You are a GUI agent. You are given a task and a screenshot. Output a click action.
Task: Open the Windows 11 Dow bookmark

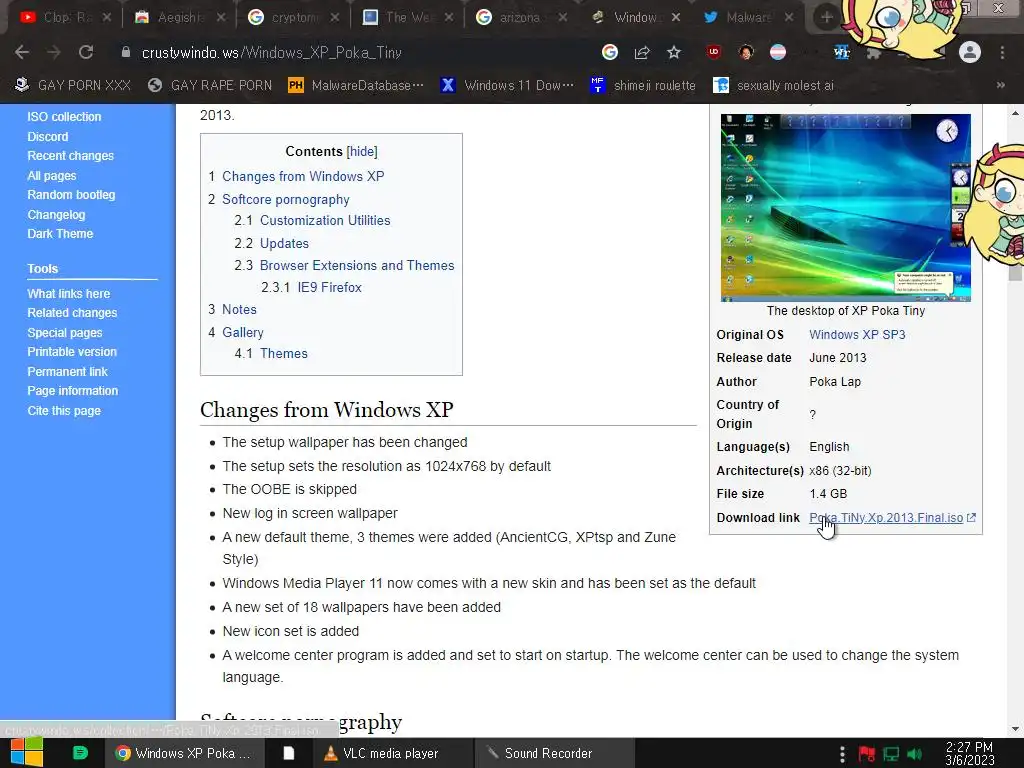[507, 85]
